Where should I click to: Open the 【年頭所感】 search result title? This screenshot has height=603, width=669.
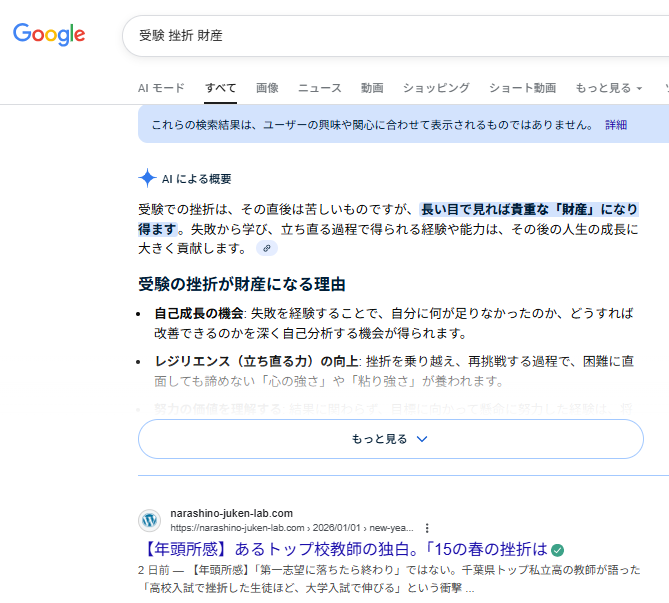pos(343,550)
